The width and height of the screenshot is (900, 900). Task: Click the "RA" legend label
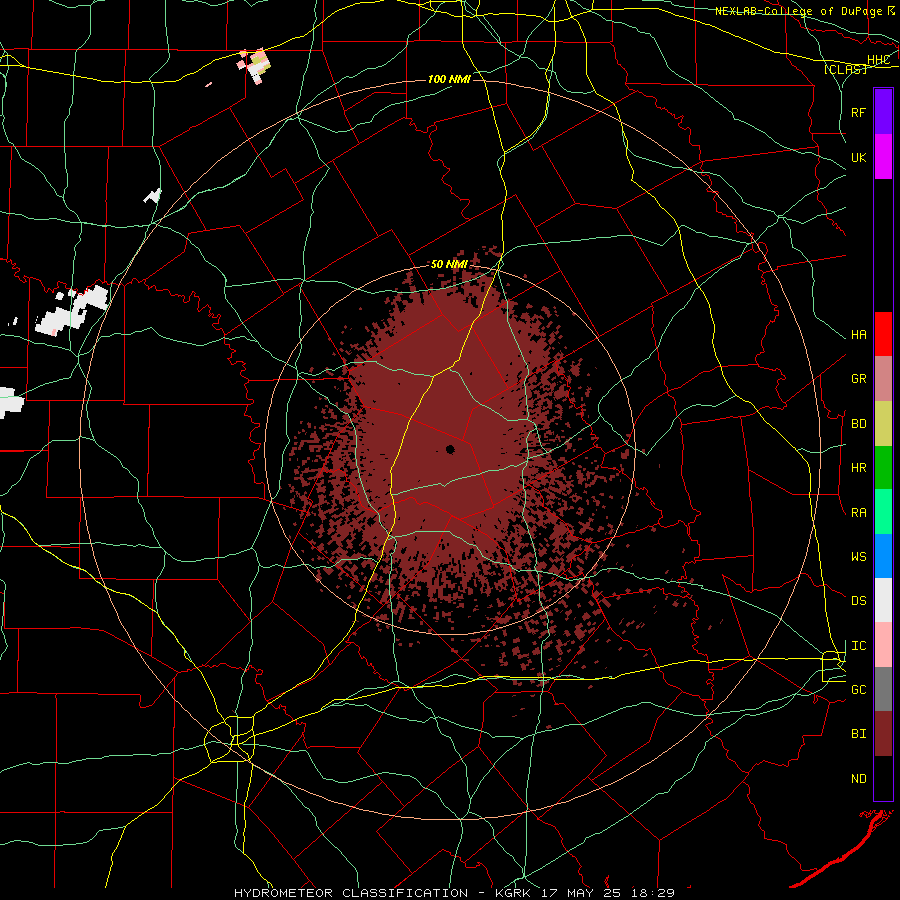858,513
